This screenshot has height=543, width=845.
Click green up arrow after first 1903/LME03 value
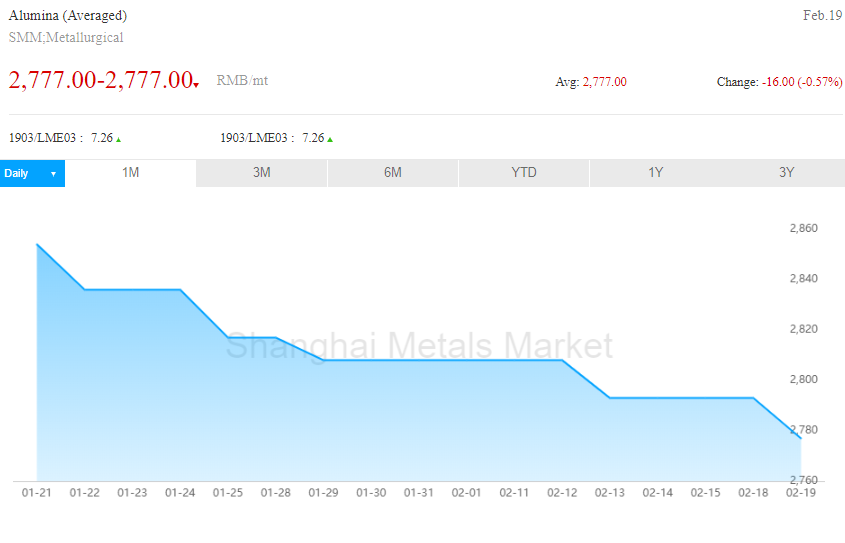click(x=118, y=139)
